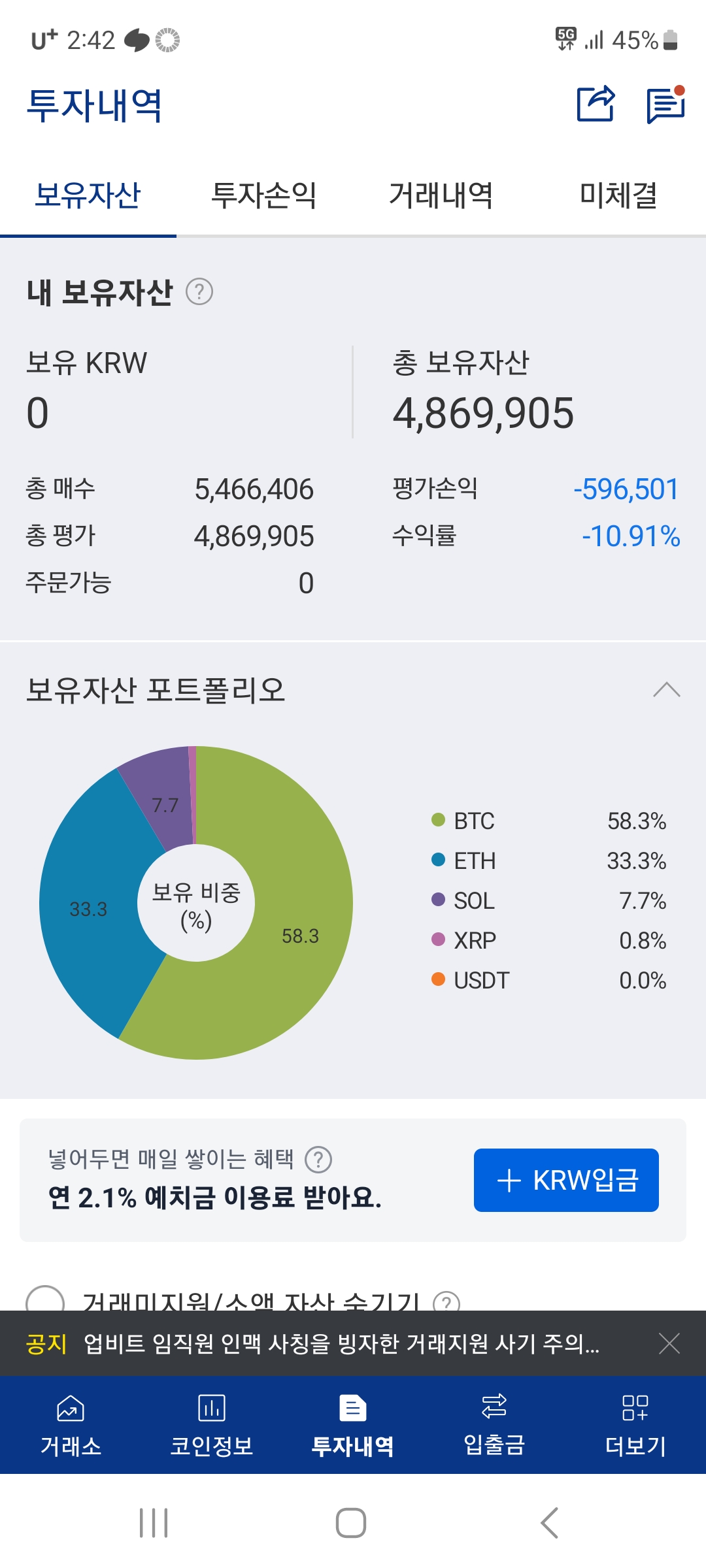Switch to 거래내역 tab

pyautogui.click(x=441, y=195)
